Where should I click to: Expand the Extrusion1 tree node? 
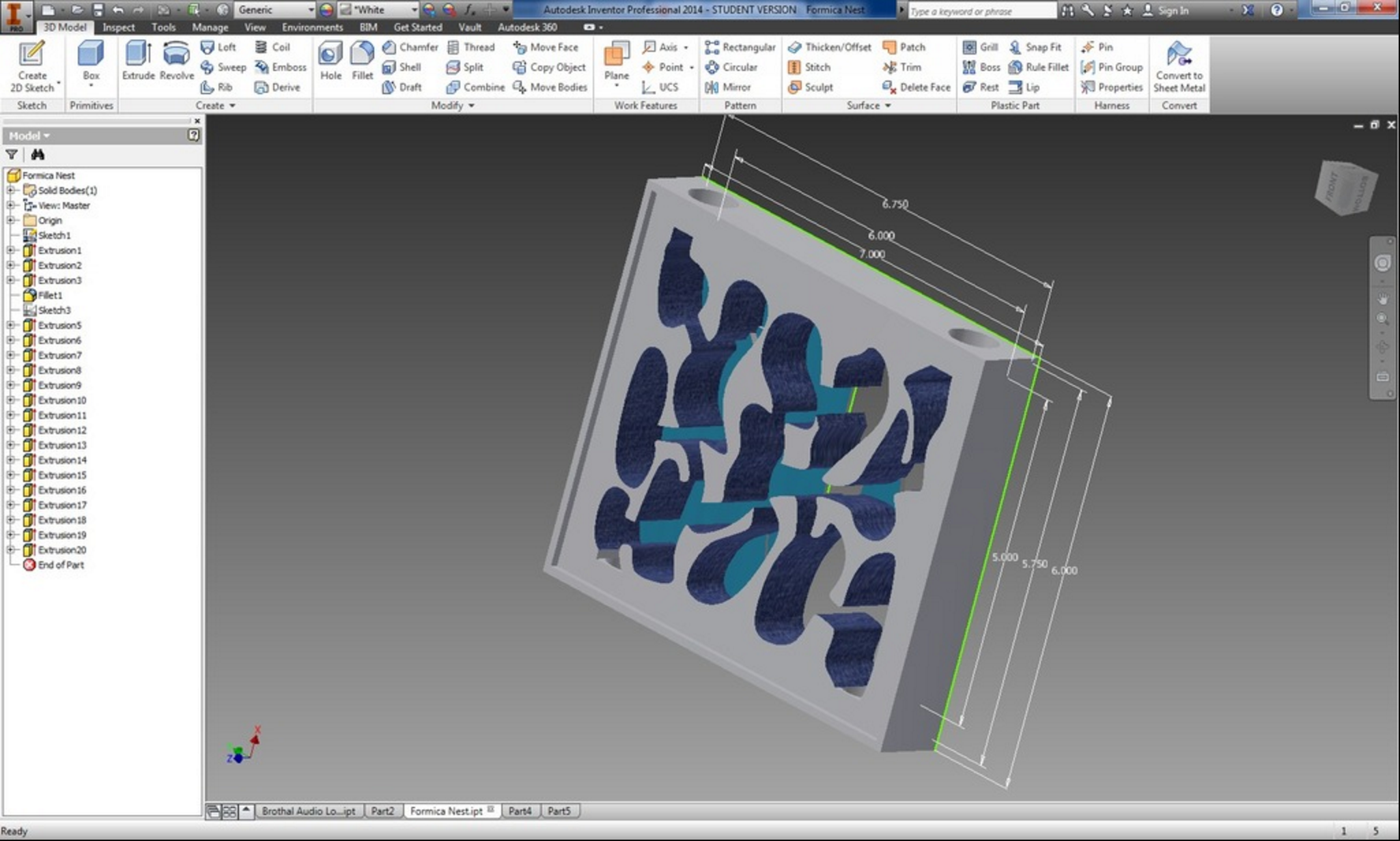[x=11, y=251]
